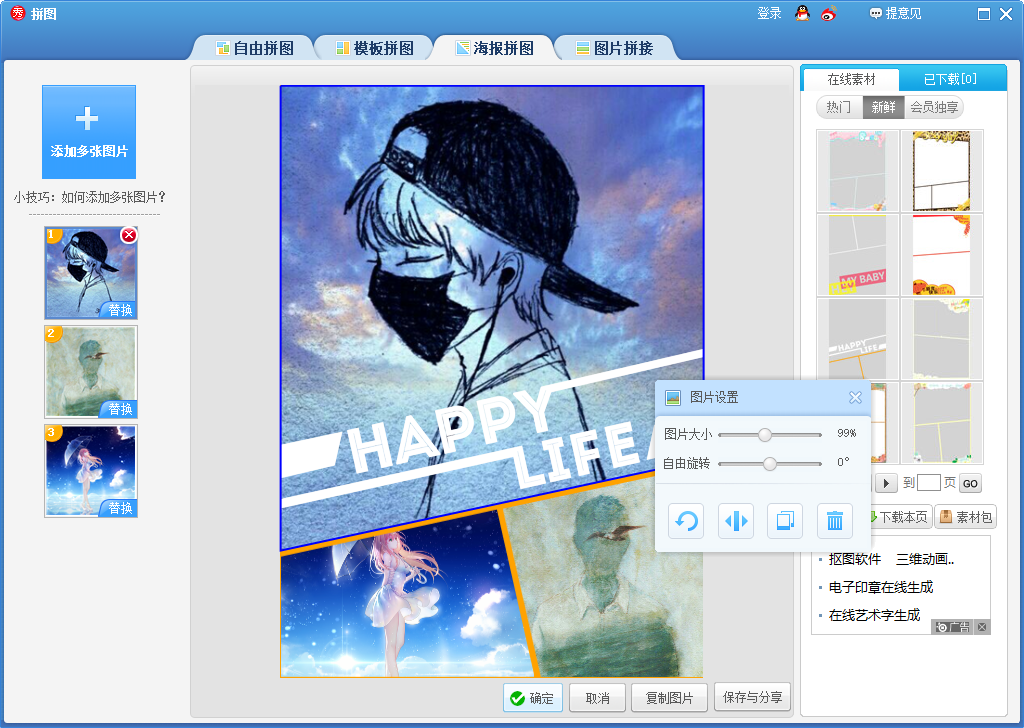This screenshot has width=1024, height=728.
Task: Click the 图片大小 slider handle
Action: (765, 434)
